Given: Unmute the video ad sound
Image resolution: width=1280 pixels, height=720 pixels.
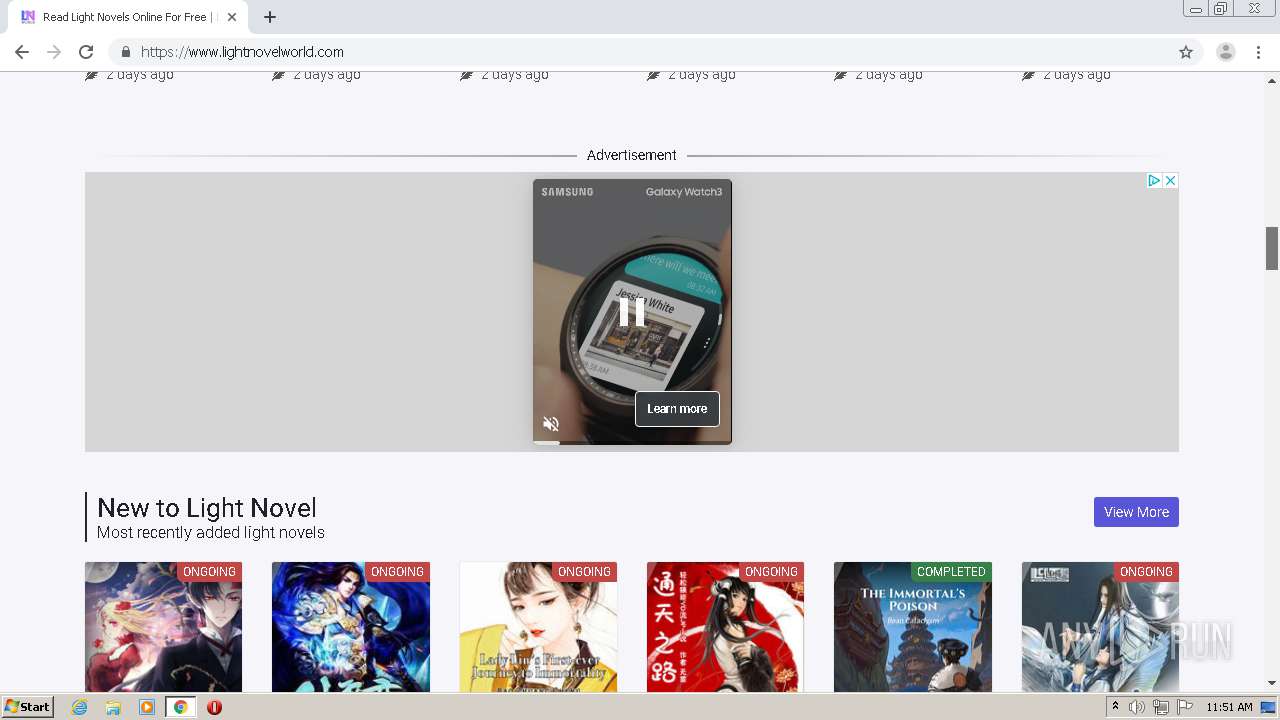Looking at the screenshot, I should click(x=551, y=423).
